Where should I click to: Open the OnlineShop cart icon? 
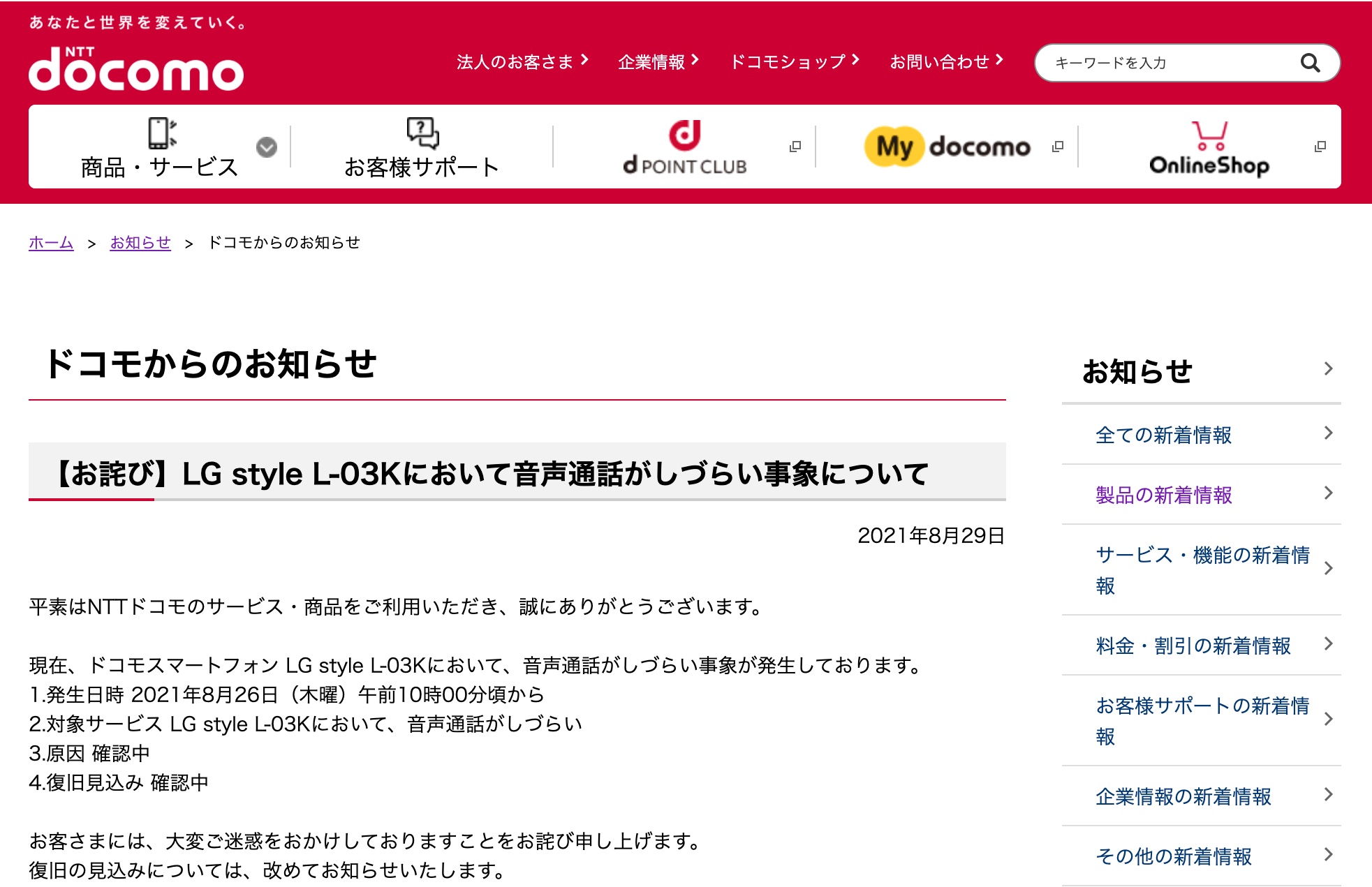point(1209,135)
